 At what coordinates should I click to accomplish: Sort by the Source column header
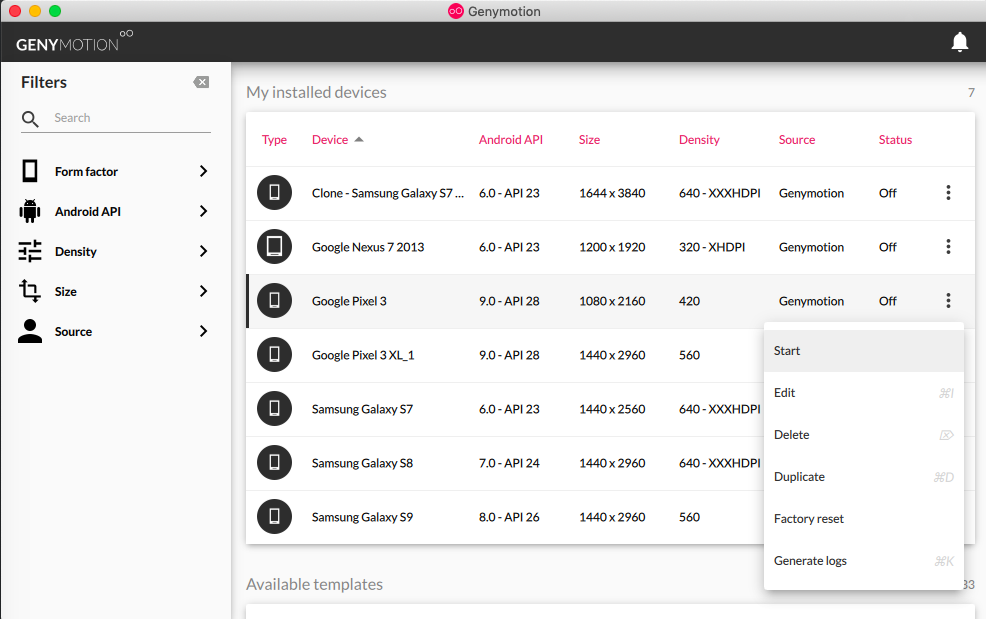pos(797,140)
